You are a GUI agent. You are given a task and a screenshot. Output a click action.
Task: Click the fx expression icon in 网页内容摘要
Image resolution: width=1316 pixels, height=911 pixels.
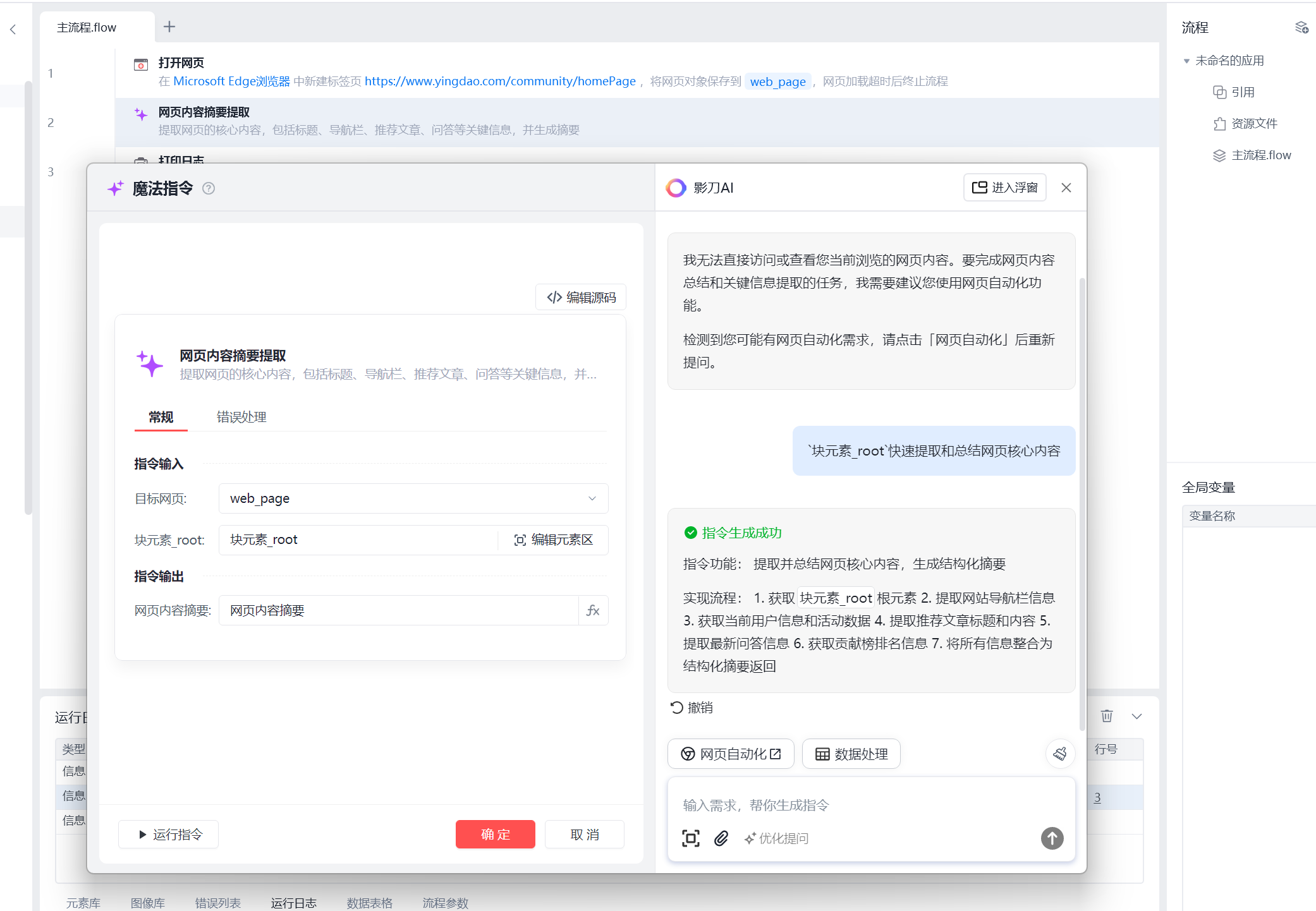(x=593, y=610)
